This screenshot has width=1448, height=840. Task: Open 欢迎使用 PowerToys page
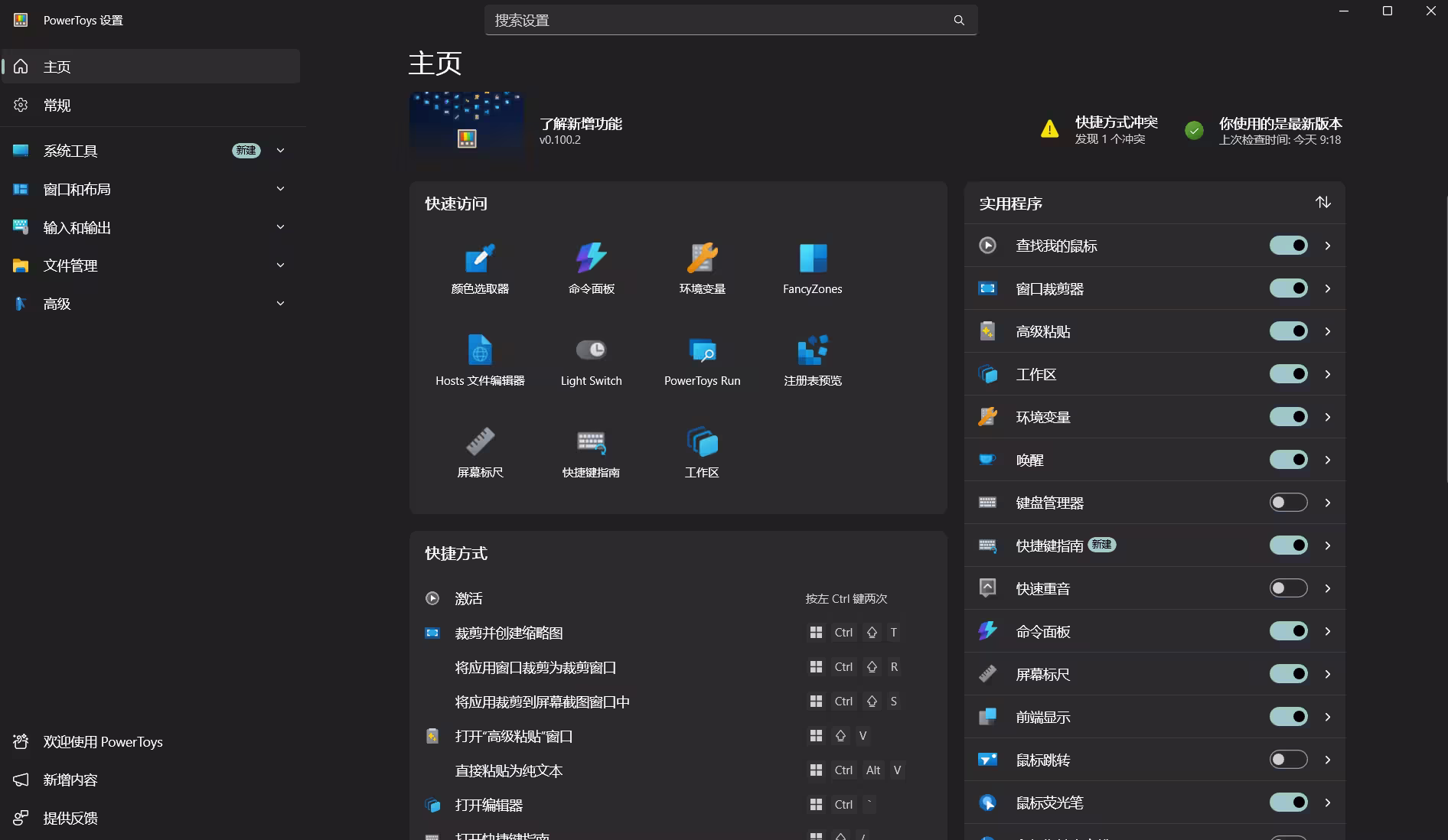152,741
